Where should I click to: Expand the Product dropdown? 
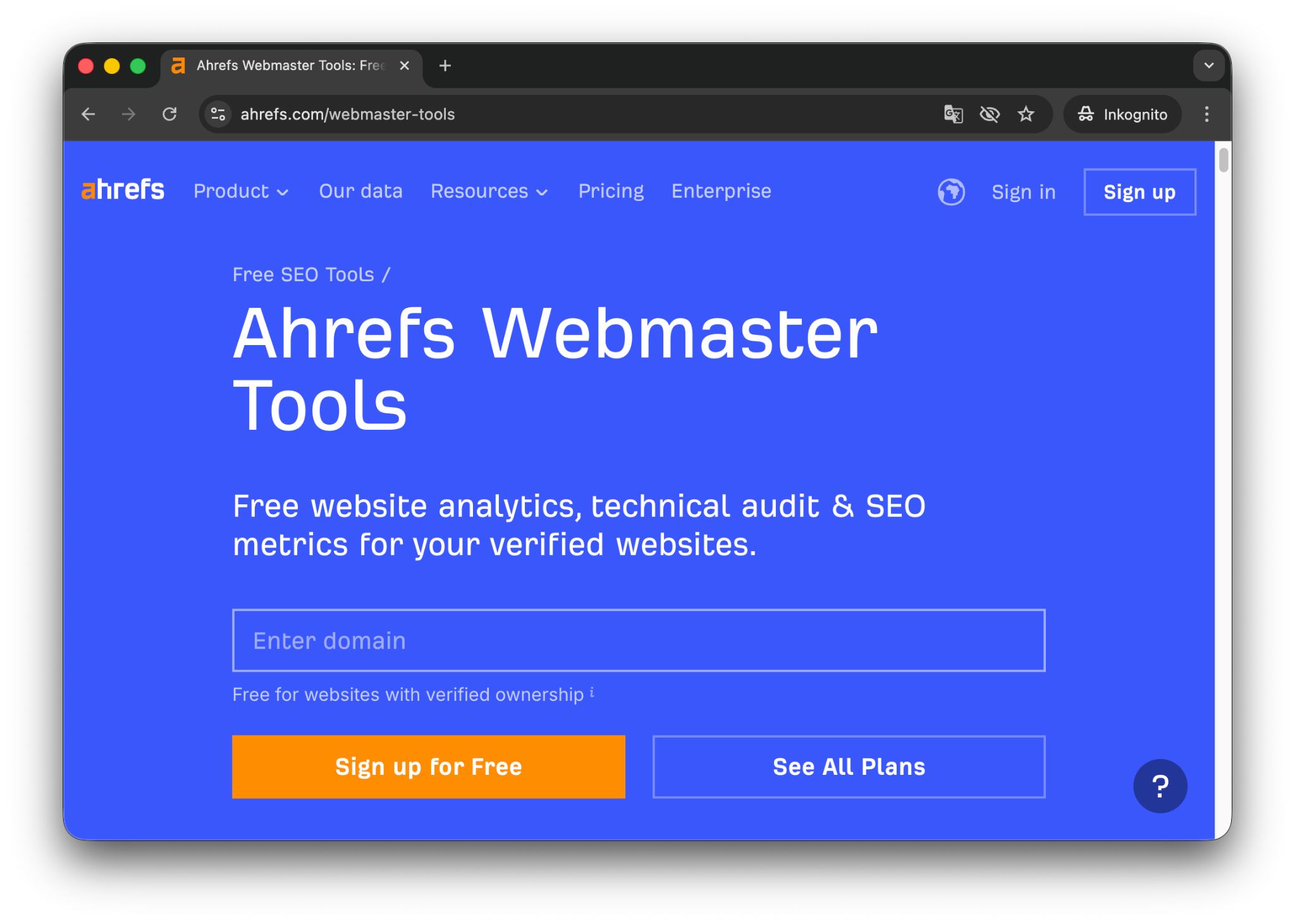tap(241, 191)
